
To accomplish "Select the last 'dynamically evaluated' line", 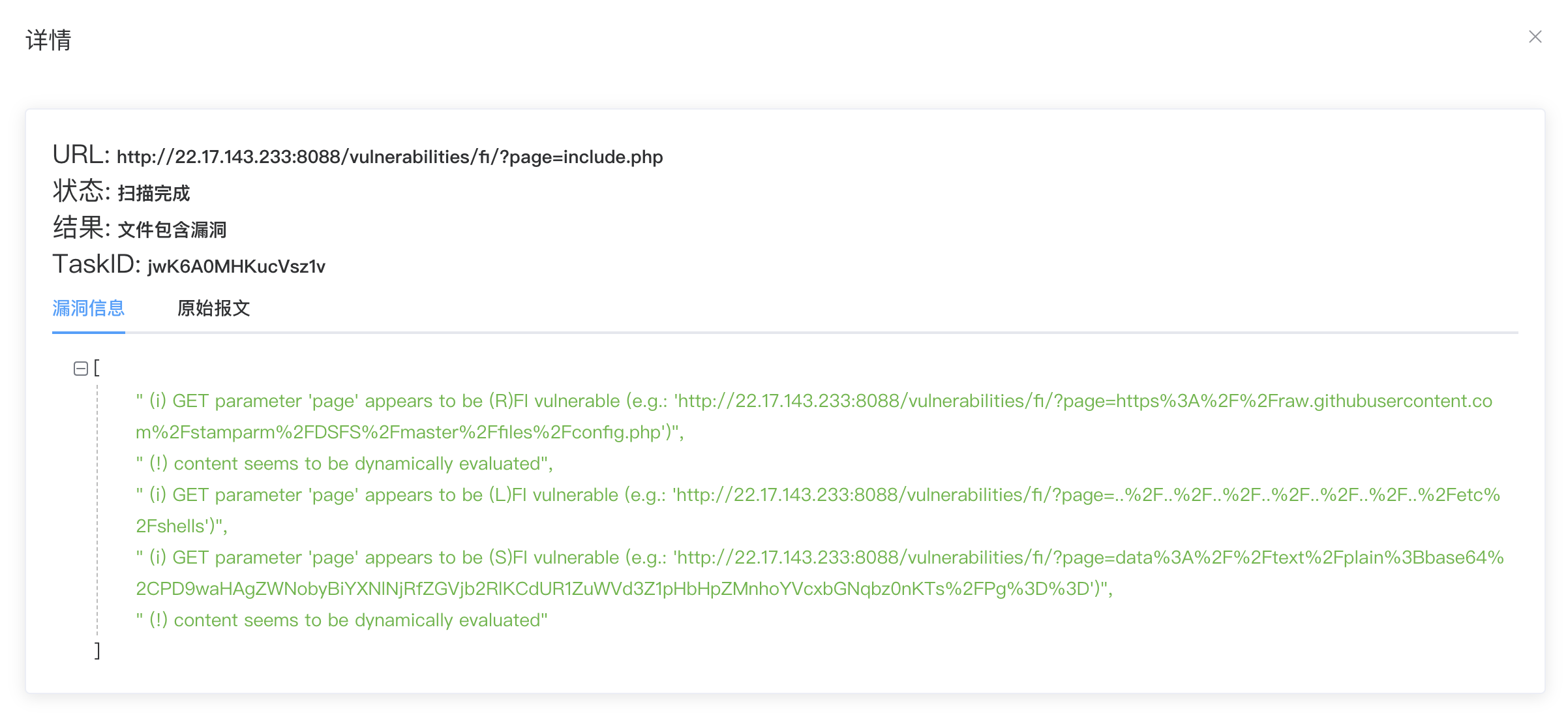I will point(342,620).
